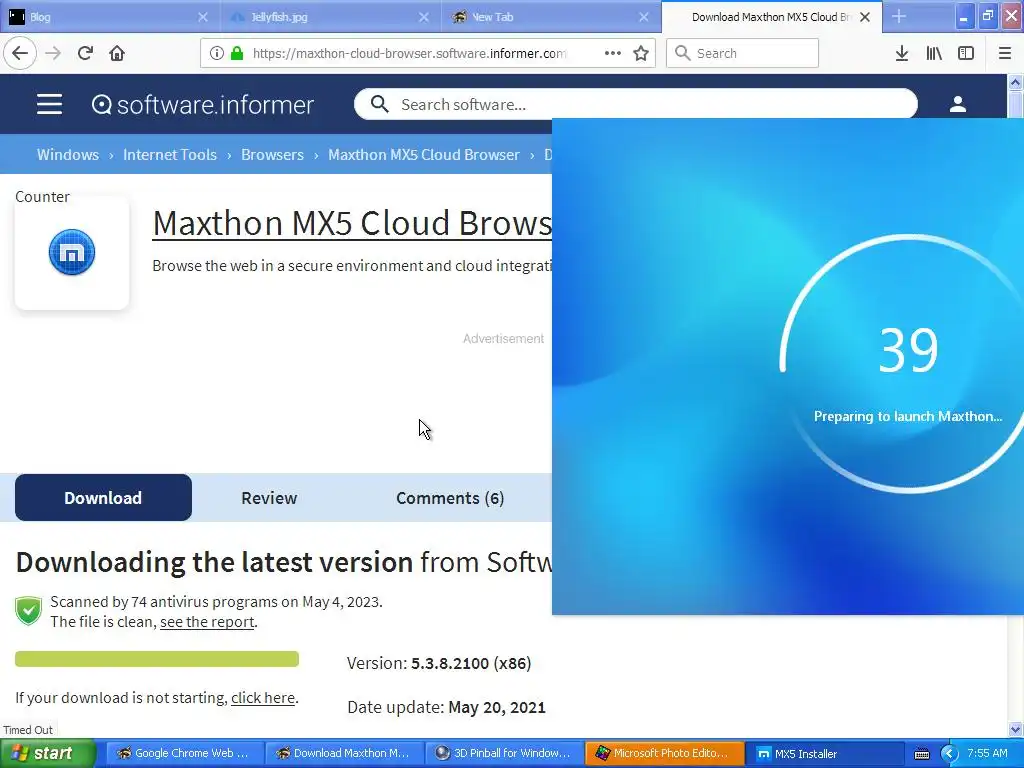
Task: Click the site search magnifier icon
Action: coord(379,104)
